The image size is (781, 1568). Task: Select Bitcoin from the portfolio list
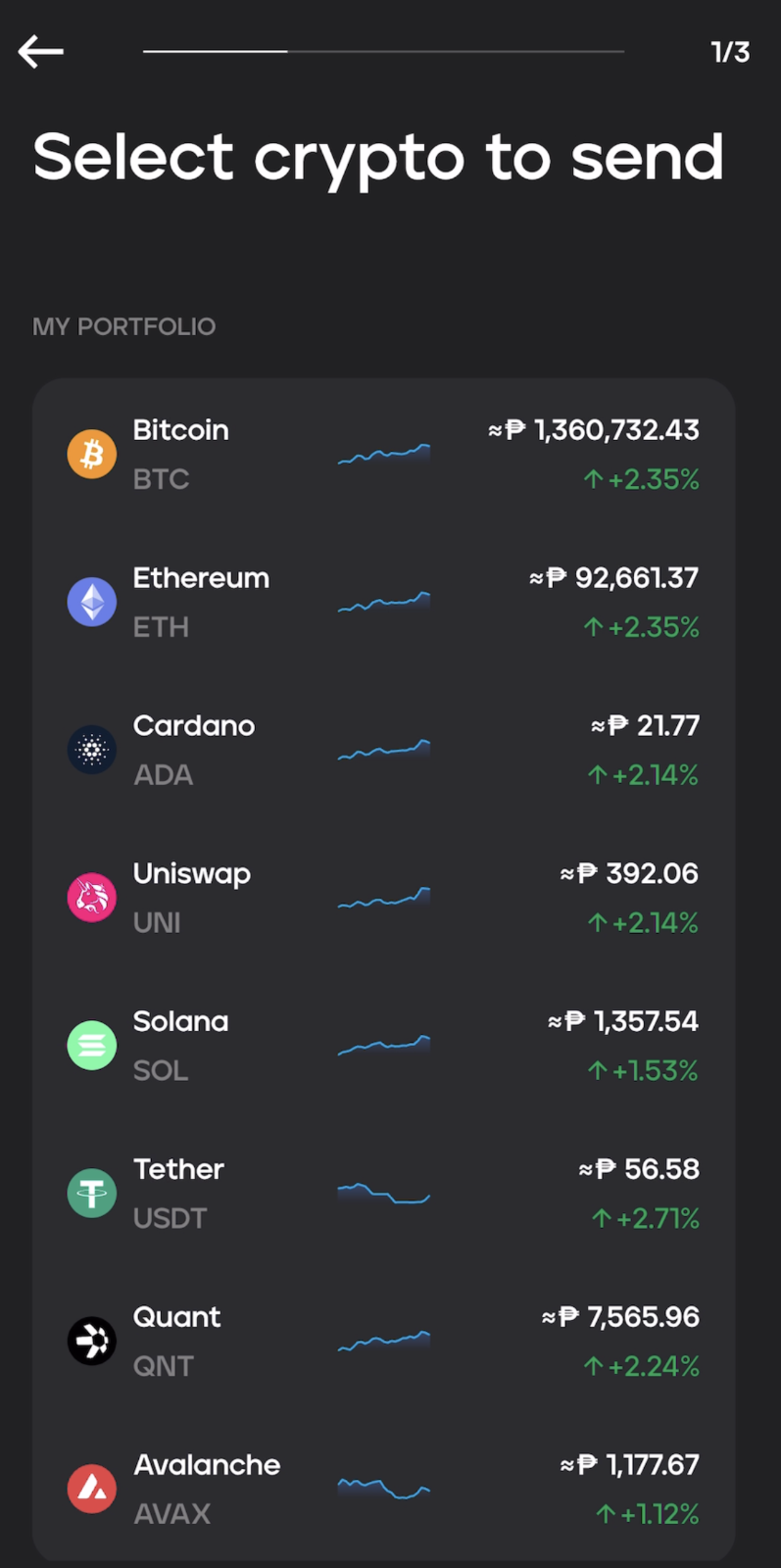[382, 454]
